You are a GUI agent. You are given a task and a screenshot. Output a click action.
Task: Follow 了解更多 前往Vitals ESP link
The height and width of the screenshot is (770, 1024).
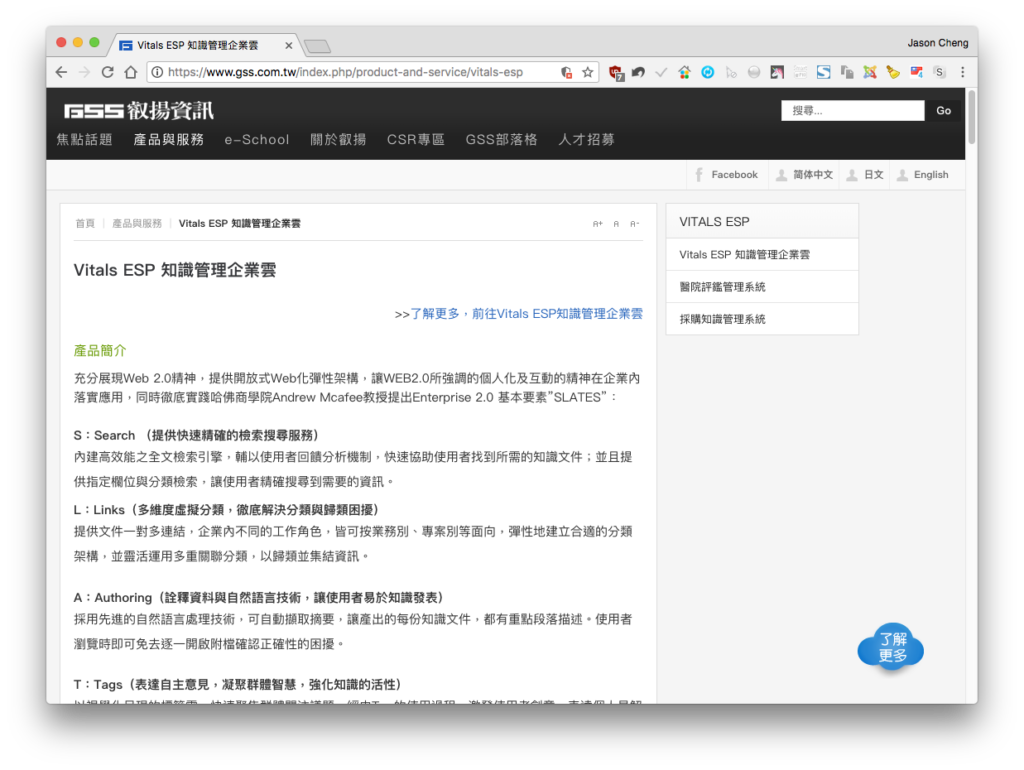tap(519, 314)
